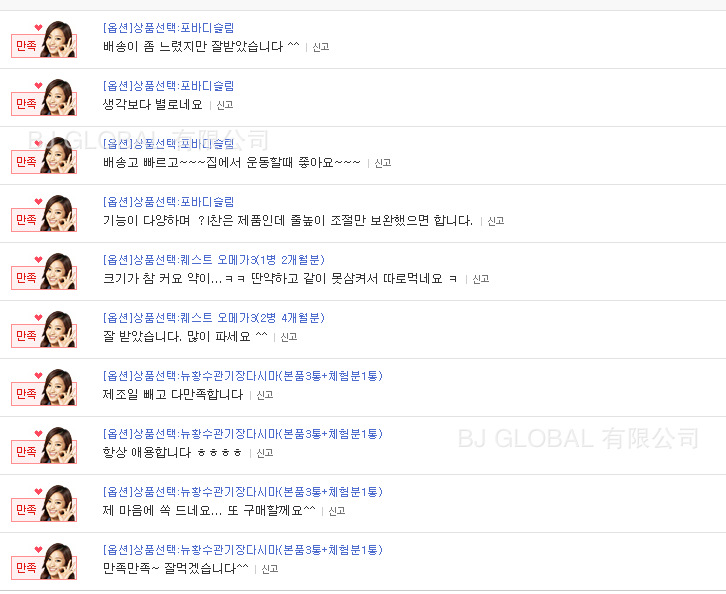Click 만족 badge icon beside '생각보다 별로네요'

pos(44,97)
